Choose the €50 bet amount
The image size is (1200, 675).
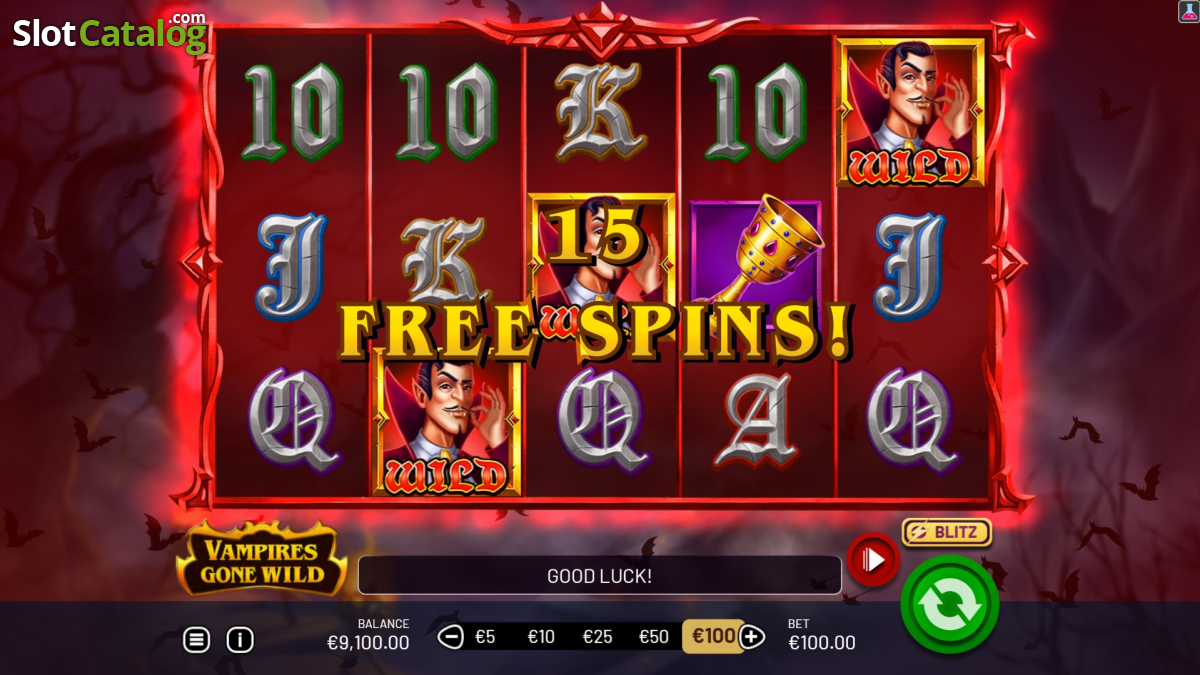[654, 637]
